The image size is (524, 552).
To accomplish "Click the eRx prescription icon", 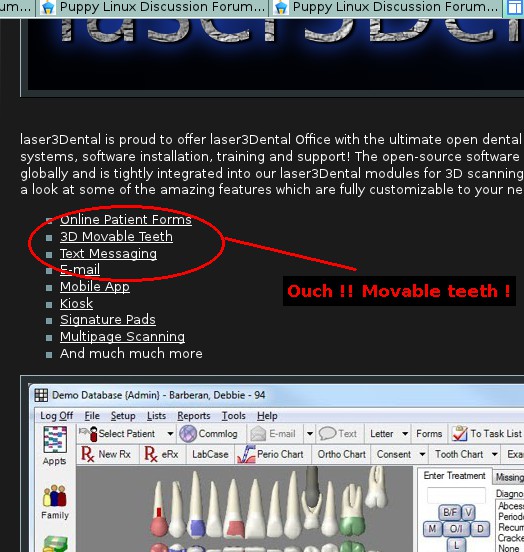I will point(151,454).
